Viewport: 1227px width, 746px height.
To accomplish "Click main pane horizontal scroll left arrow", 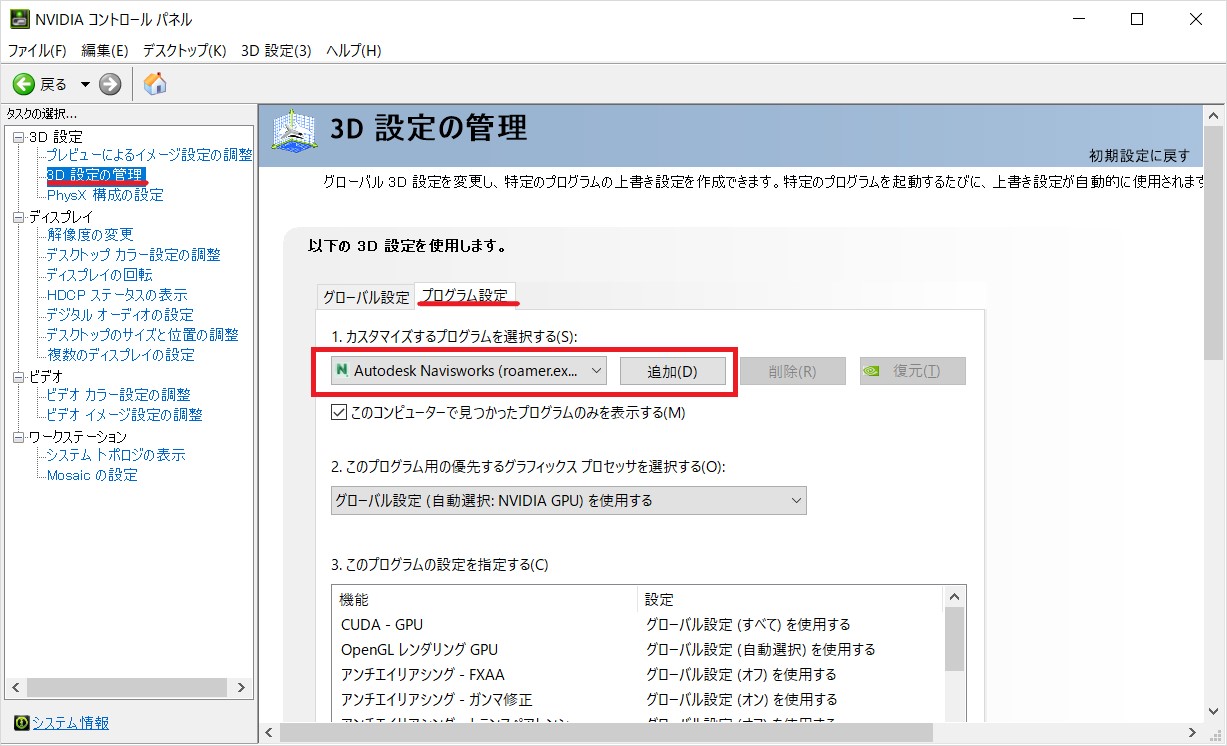I will [x=269, y=734].
